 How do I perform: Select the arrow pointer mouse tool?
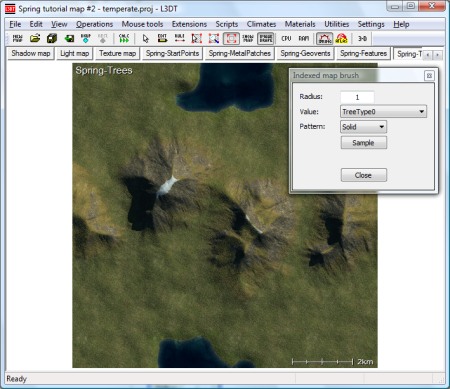click(x=145, y=39)
